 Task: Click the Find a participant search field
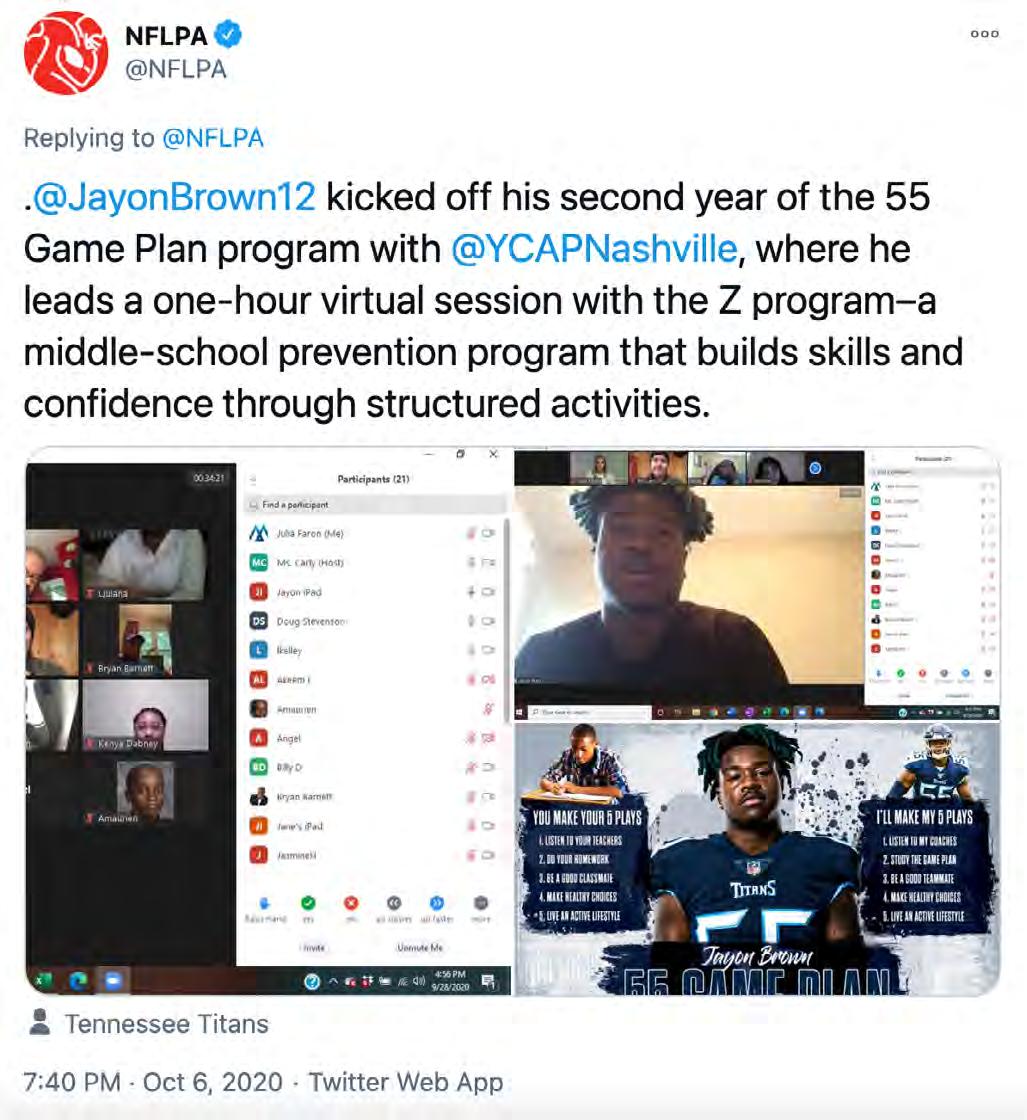click(375, 504)
